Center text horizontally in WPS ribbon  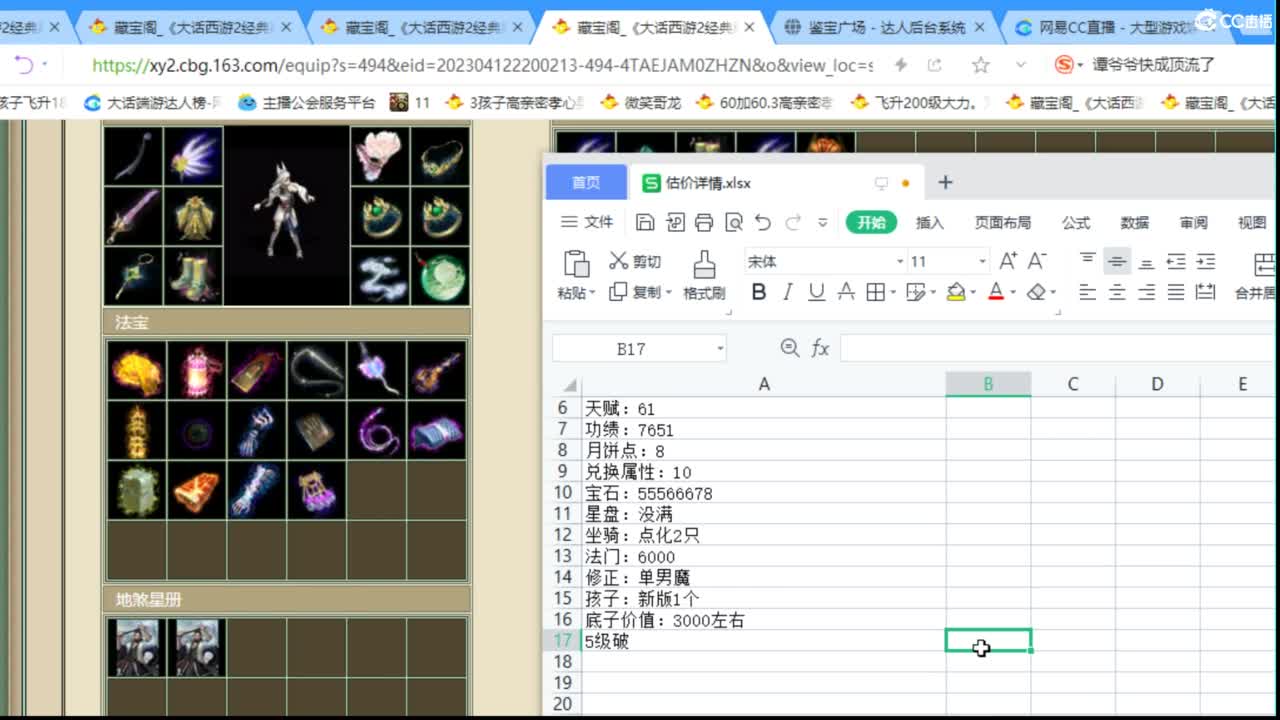point(1117,292)
